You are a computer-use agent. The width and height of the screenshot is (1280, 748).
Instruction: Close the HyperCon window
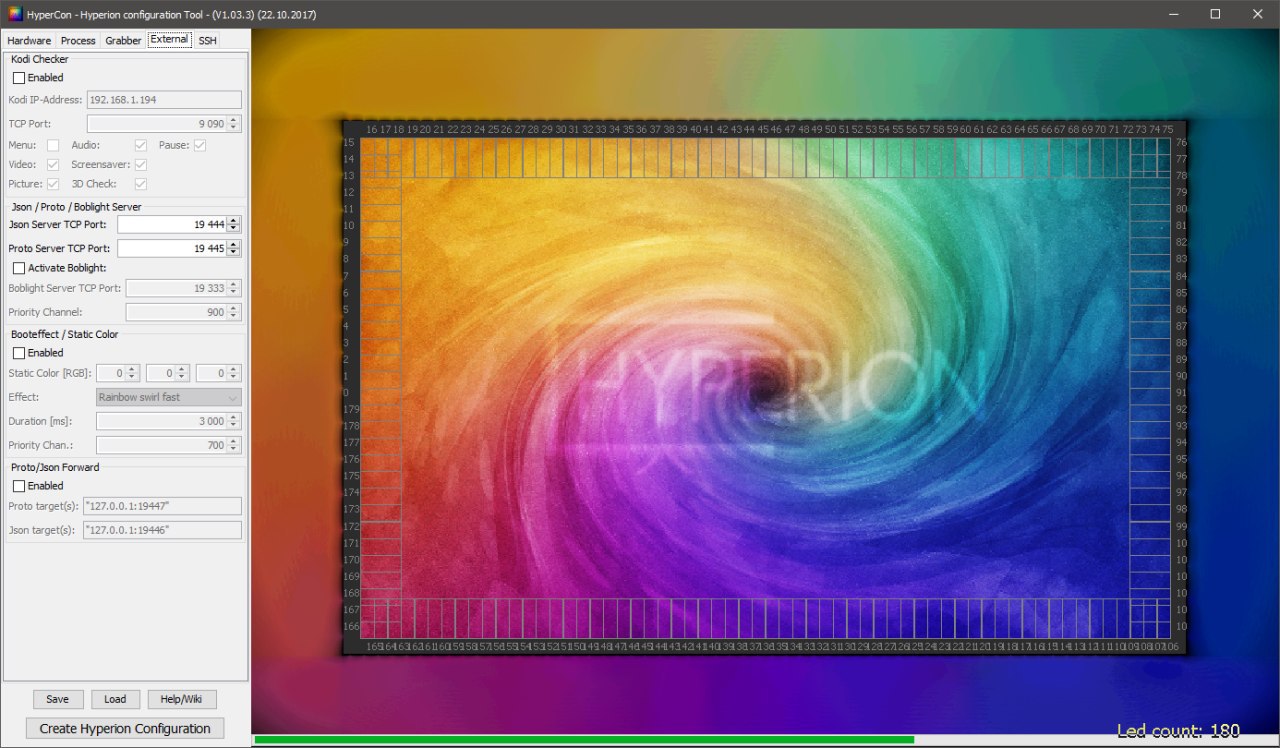click(1258, 14)
